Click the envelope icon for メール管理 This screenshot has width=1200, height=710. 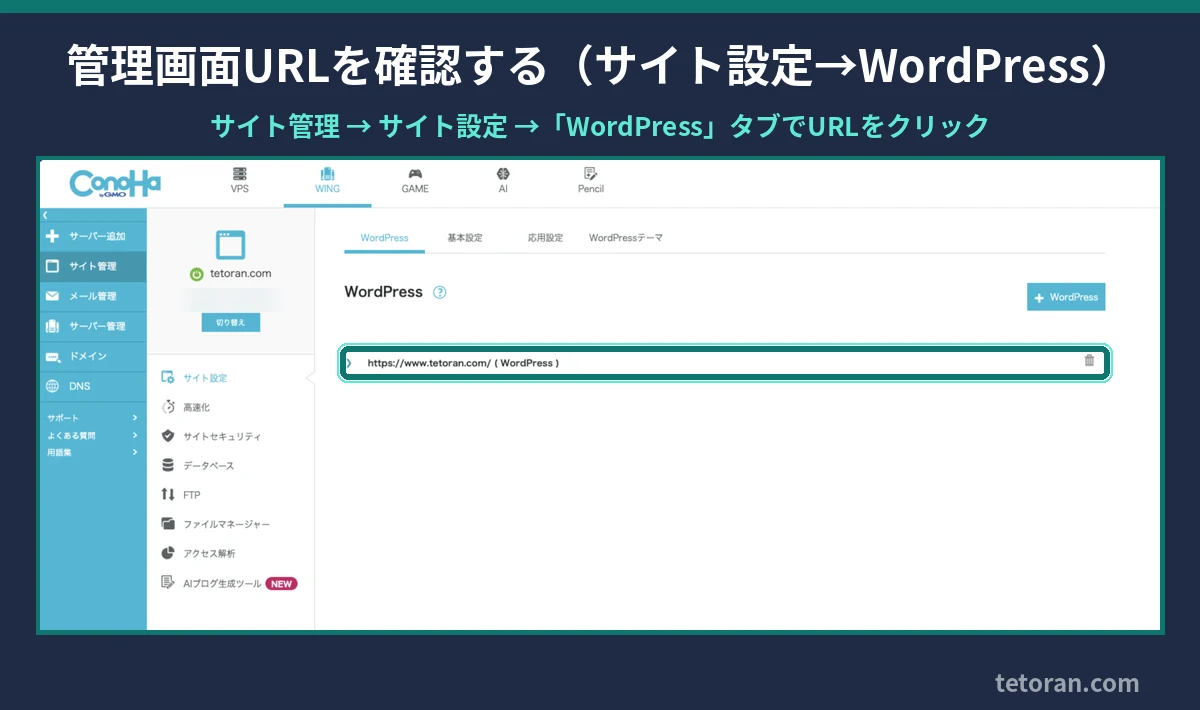[x=53, y=296]
